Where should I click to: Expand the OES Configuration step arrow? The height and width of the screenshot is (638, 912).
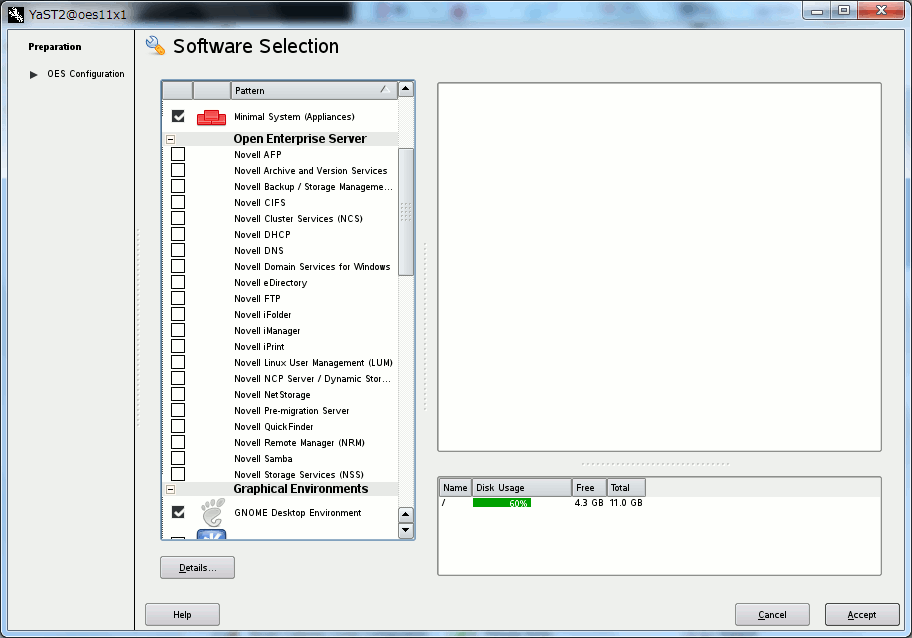point(34,74)
